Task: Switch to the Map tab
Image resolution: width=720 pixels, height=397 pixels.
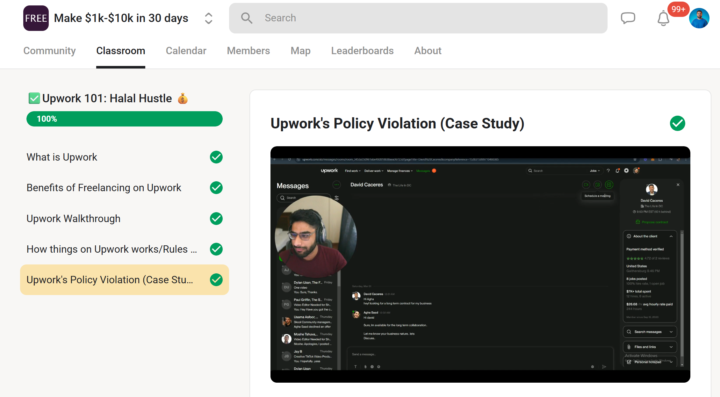Action: (300, 50)
